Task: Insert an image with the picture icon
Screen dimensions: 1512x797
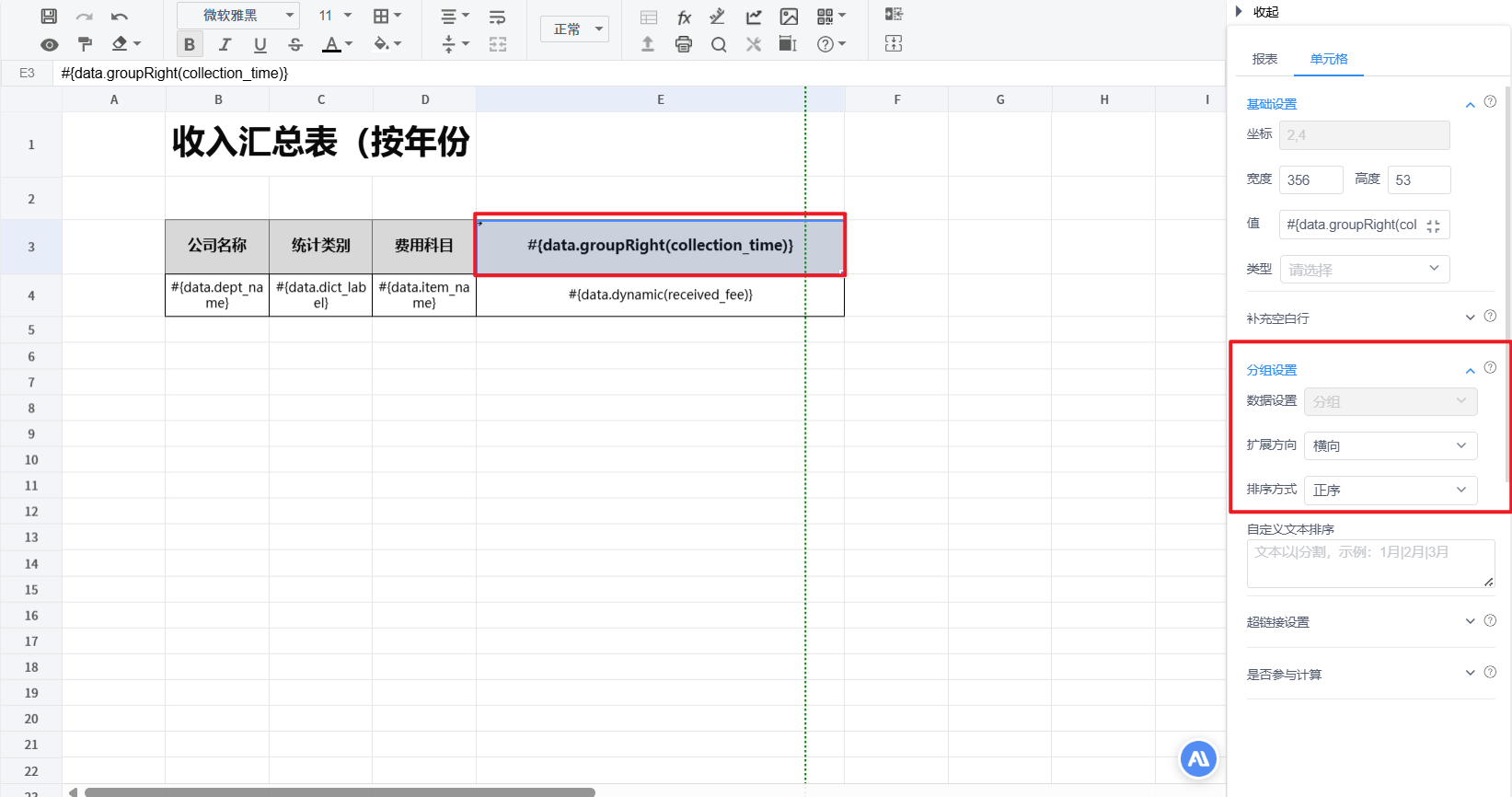Action: coord(789,17)
